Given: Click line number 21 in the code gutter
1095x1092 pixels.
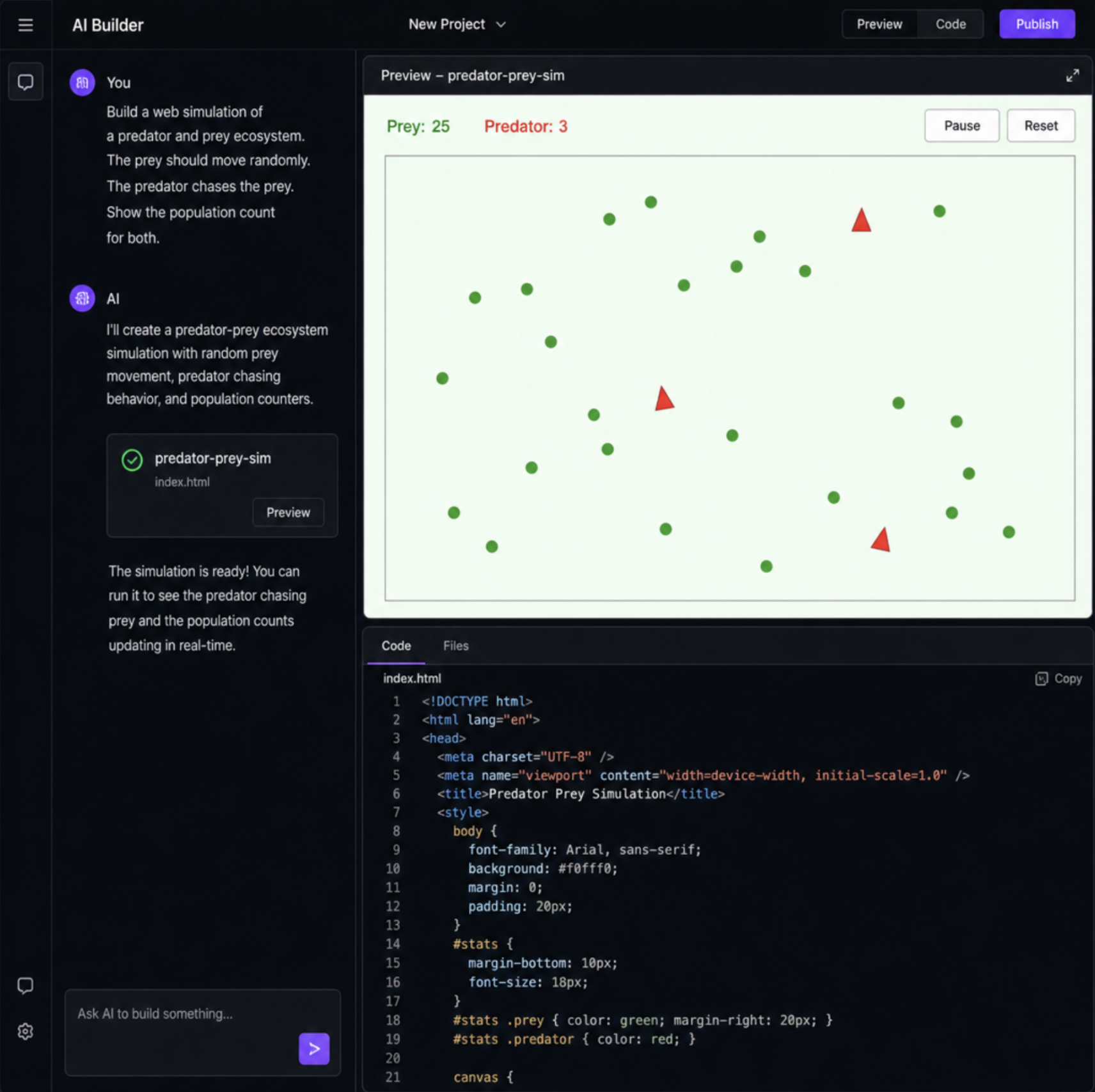Looking at the screenshot, I should click(x=393, y=1077).
